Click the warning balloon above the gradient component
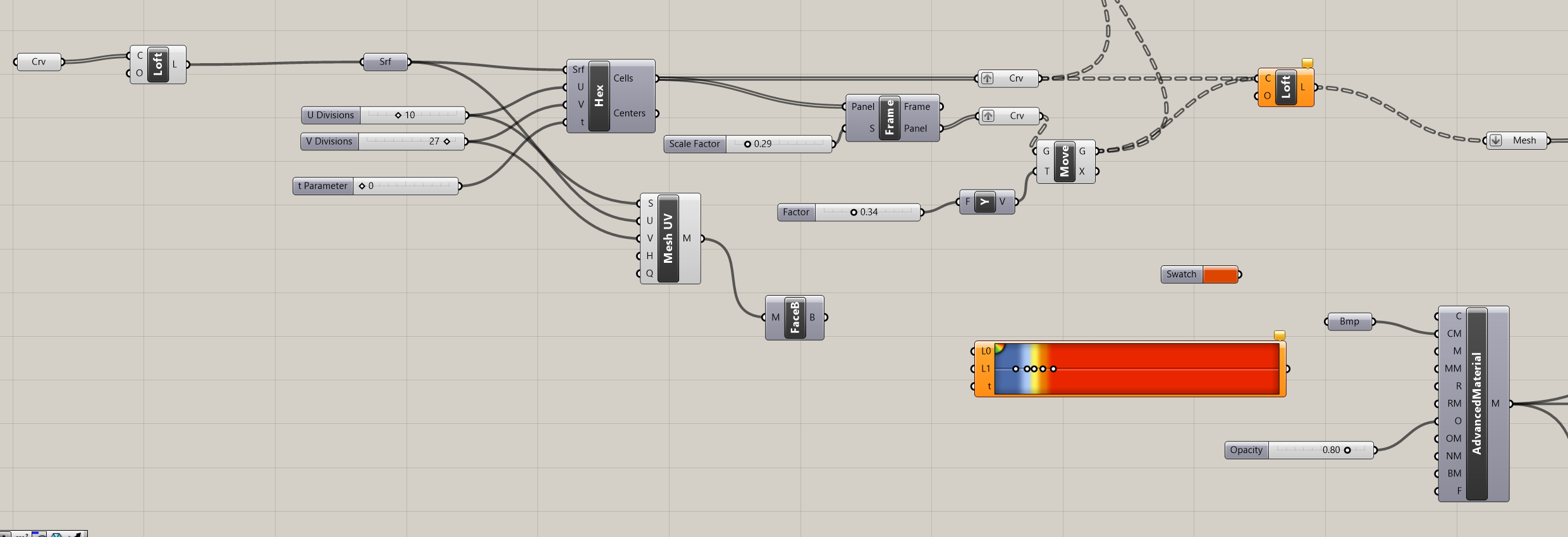The image size is (1568, 537). pos(1279,335)
